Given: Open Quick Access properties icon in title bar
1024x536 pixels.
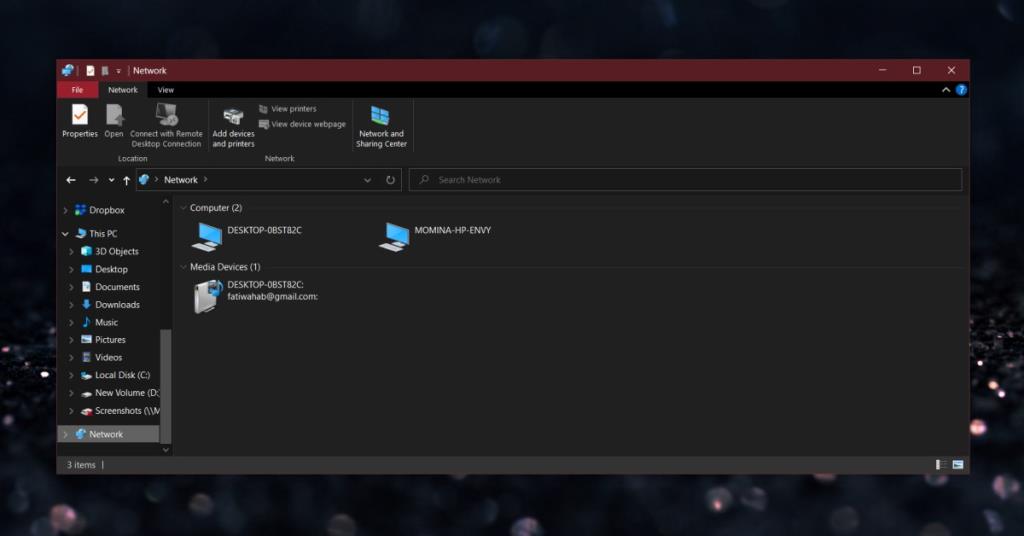Looking at the screenshot, I should 90,71.
